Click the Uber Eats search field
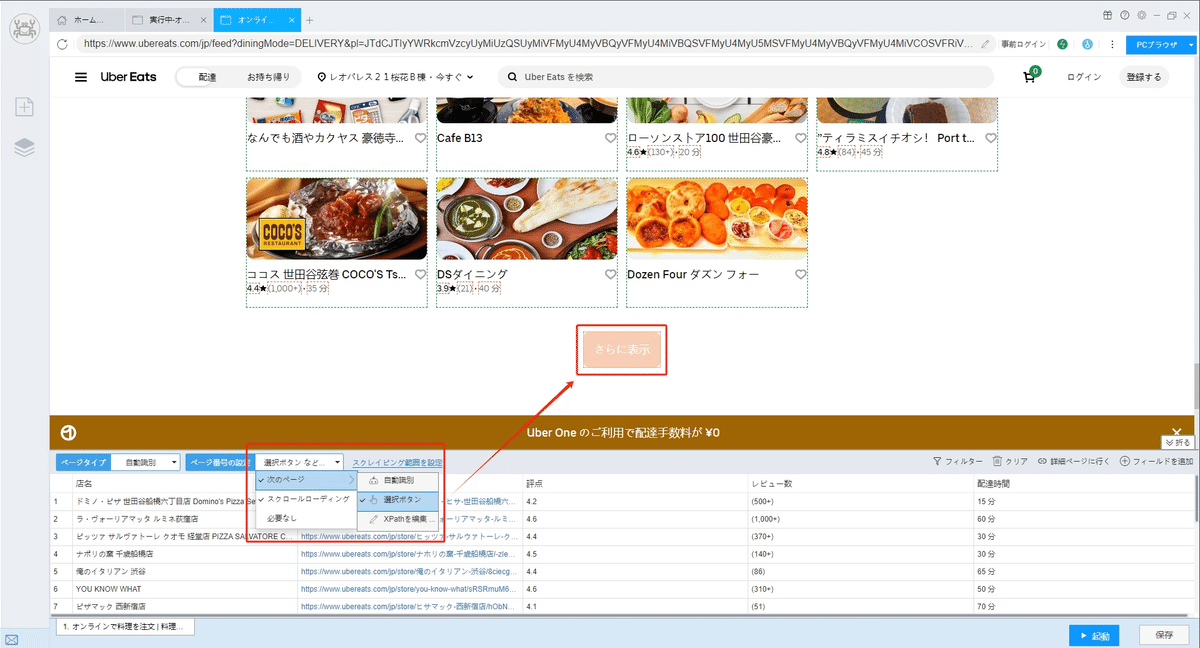Image resolution: width=1200 pixels, height=648 pixels. coord(745,77)
